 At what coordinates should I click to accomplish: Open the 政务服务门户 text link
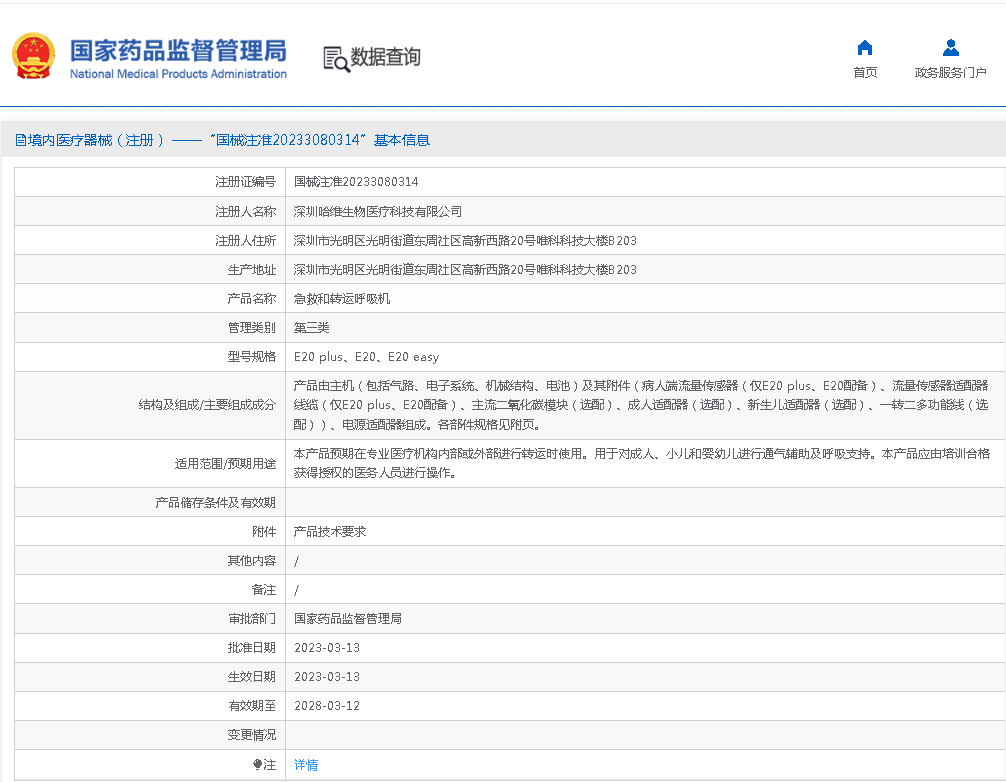[x=950, y=73]
